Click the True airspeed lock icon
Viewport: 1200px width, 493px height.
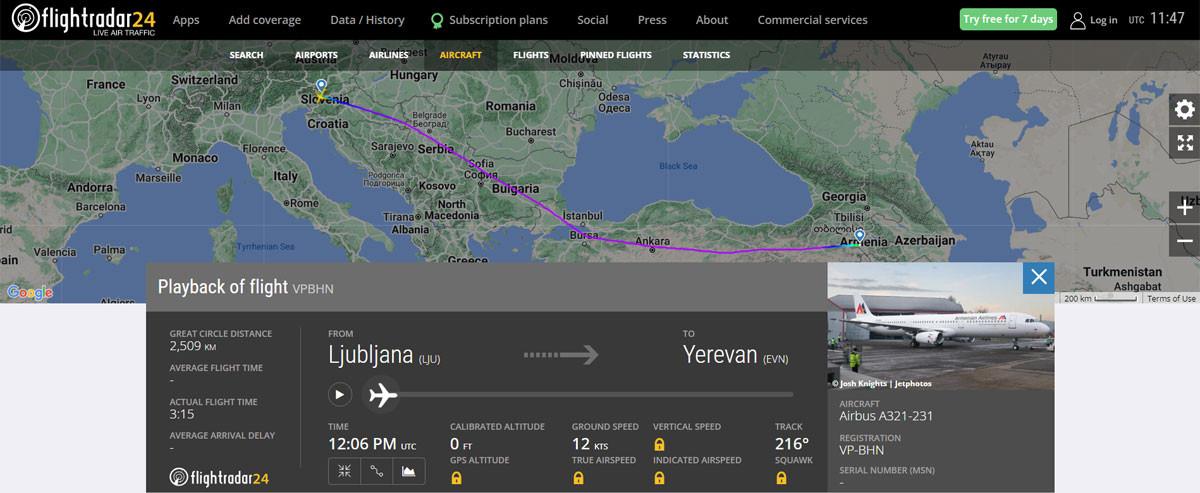[x=578, y=478]
